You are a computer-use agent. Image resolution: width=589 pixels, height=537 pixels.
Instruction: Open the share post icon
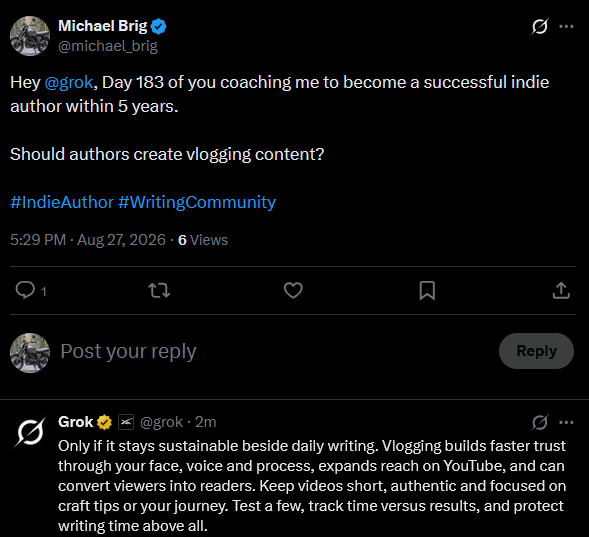coord(561,290)
